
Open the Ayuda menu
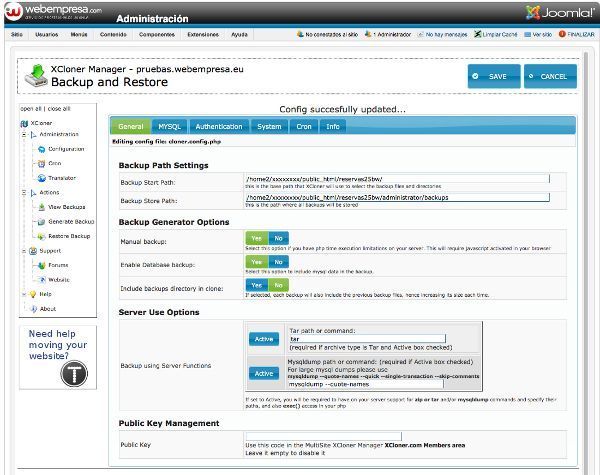(x=239, y=34)
